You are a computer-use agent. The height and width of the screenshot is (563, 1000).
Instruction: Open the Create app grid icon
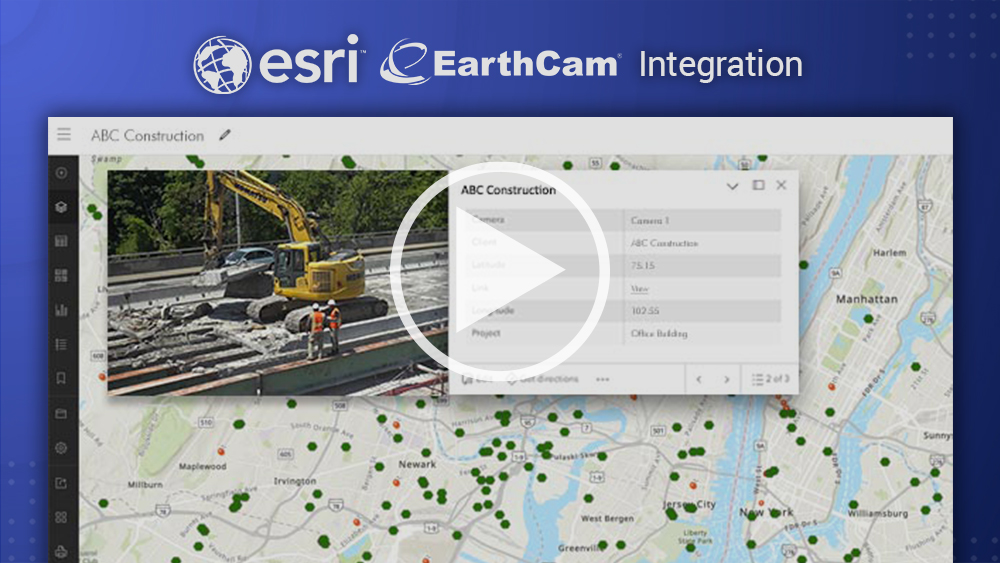pyautogui.click(x=61, y=517)
